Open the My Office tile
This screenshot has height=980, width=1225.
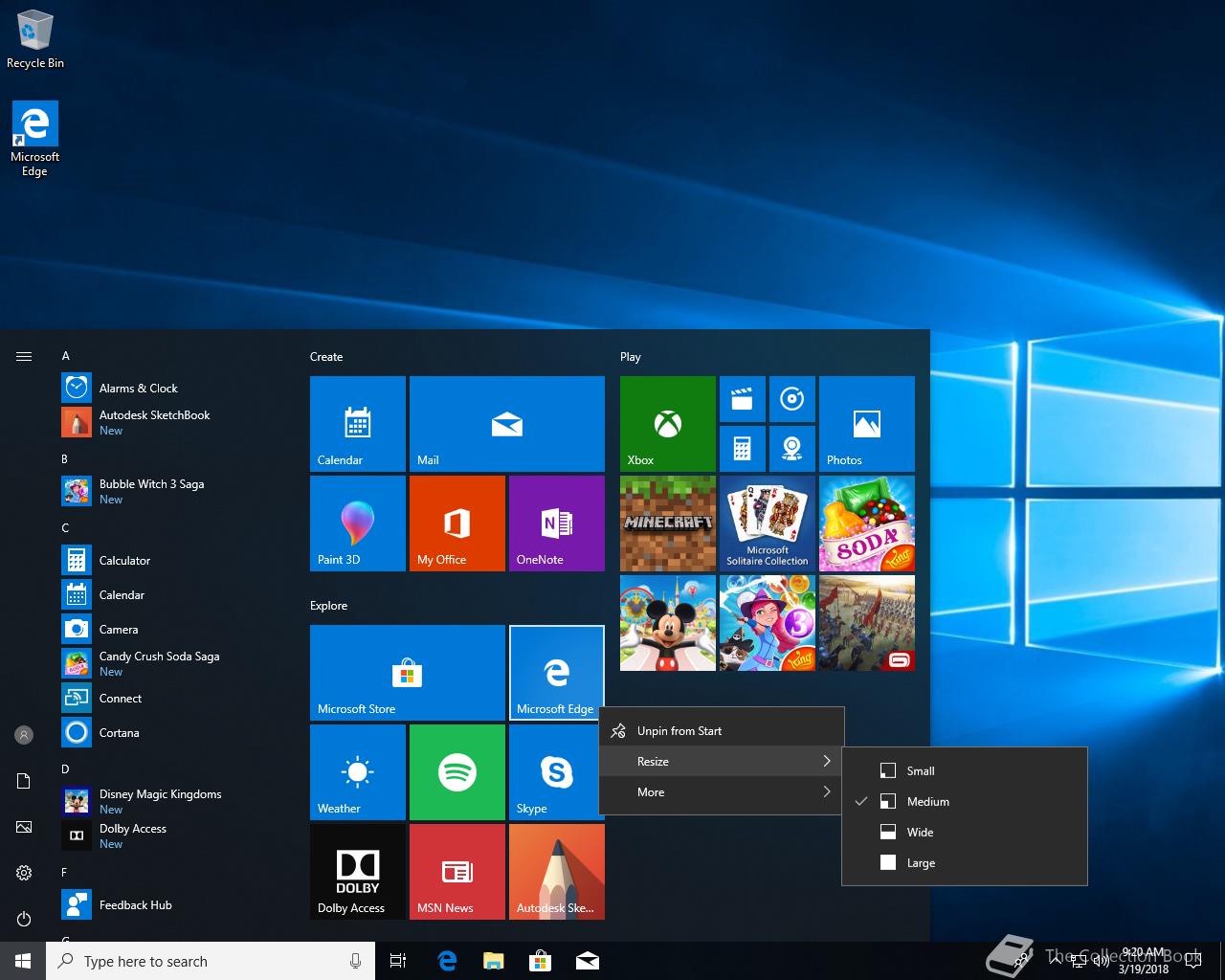pyautogui.click(x=457, y=523)
